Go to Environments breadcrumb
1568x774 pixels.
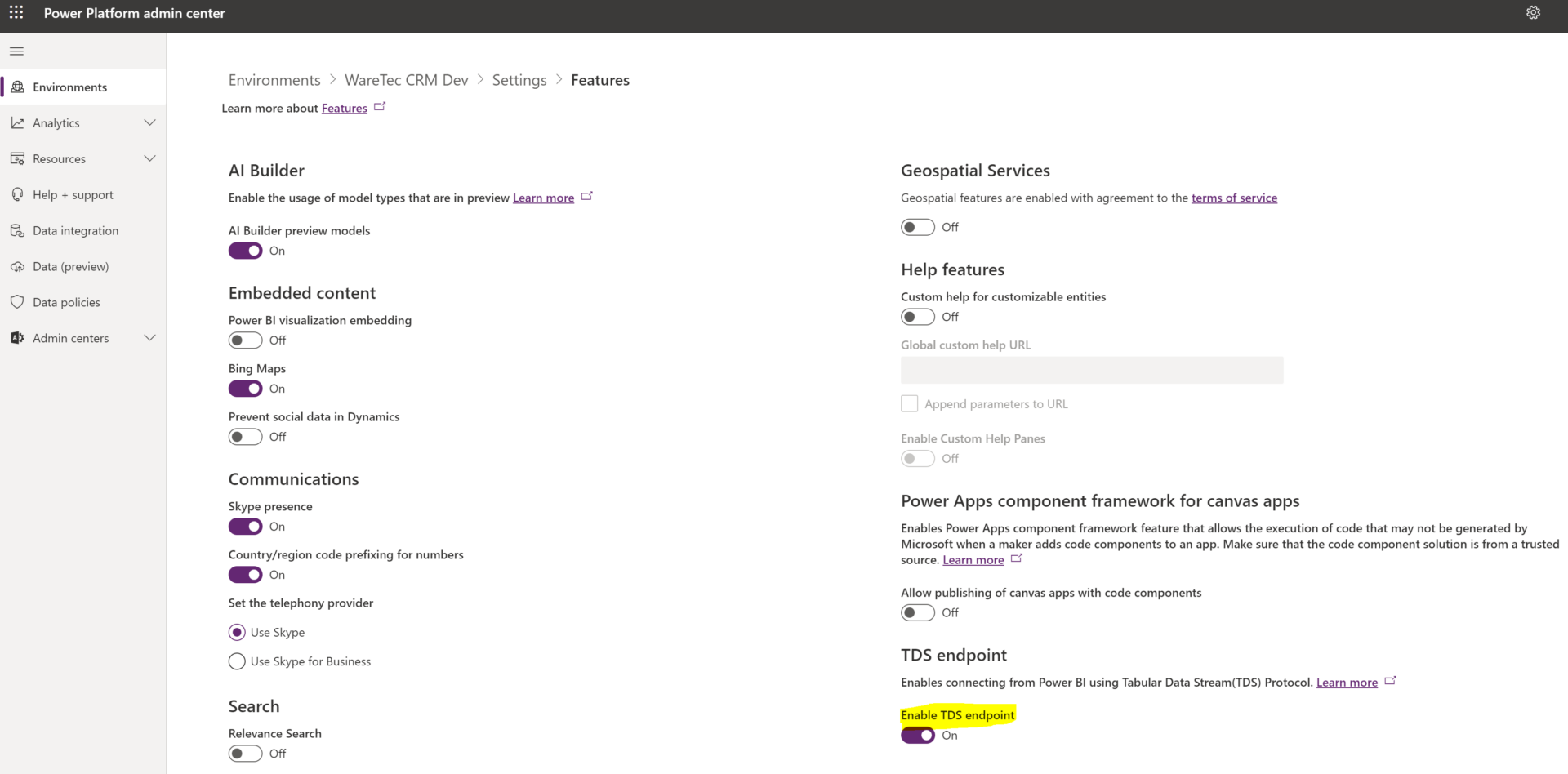pos(274,80)
